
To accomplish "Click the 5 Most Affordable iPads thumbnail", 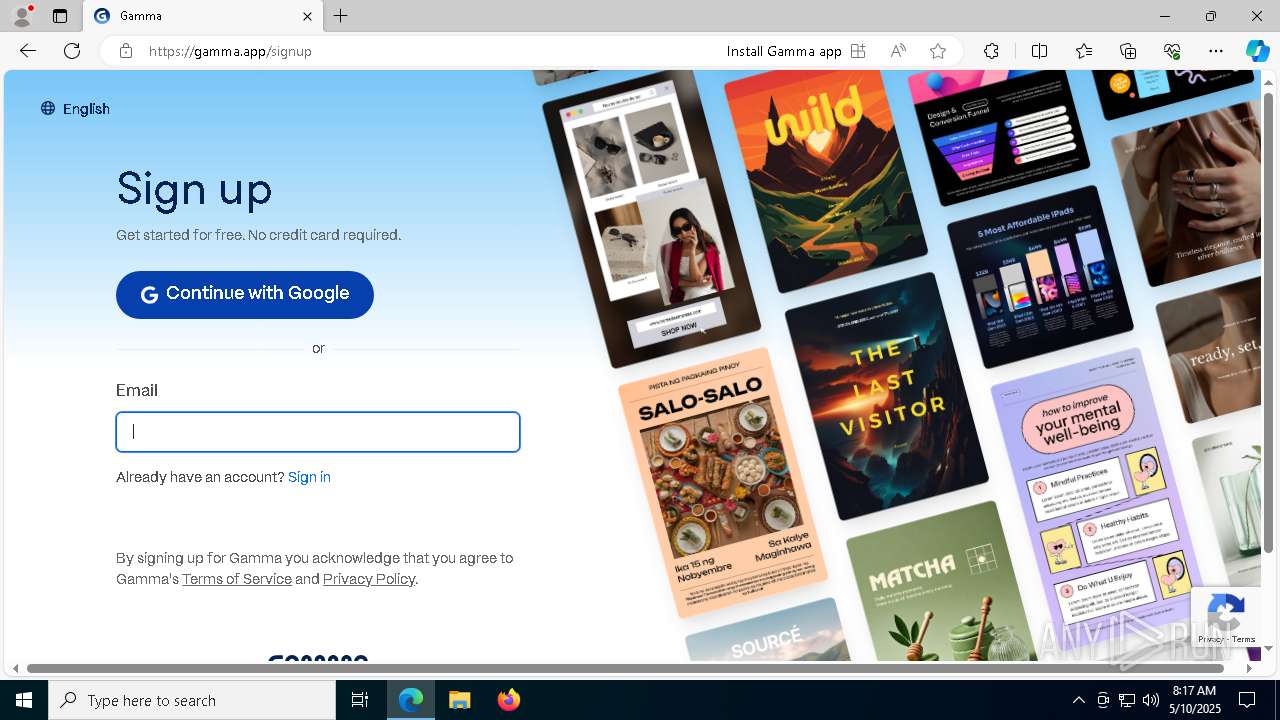I will 1040,276.
